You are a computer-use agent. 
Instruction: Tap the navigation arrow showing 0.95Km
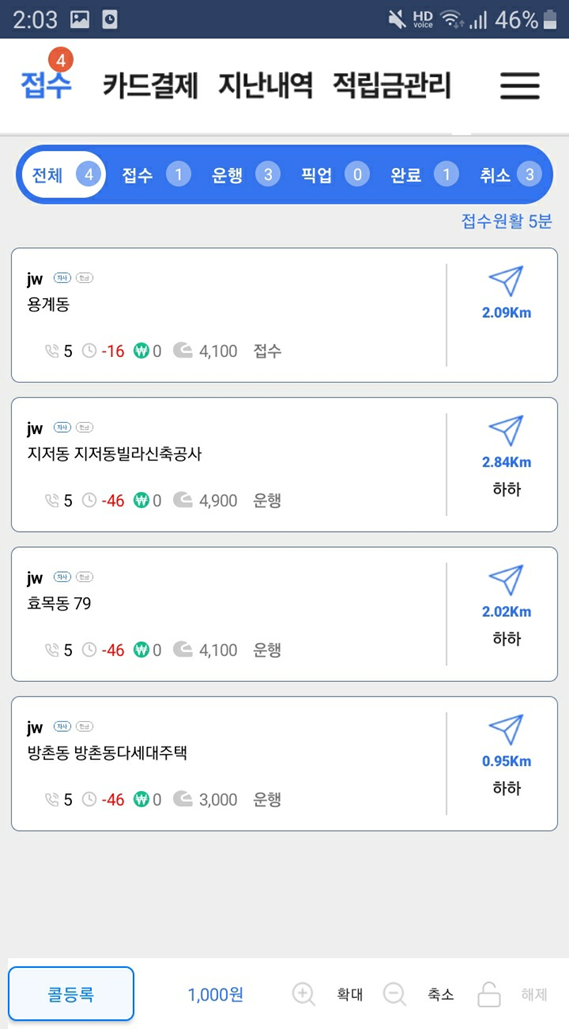click(x=506, y=730)
